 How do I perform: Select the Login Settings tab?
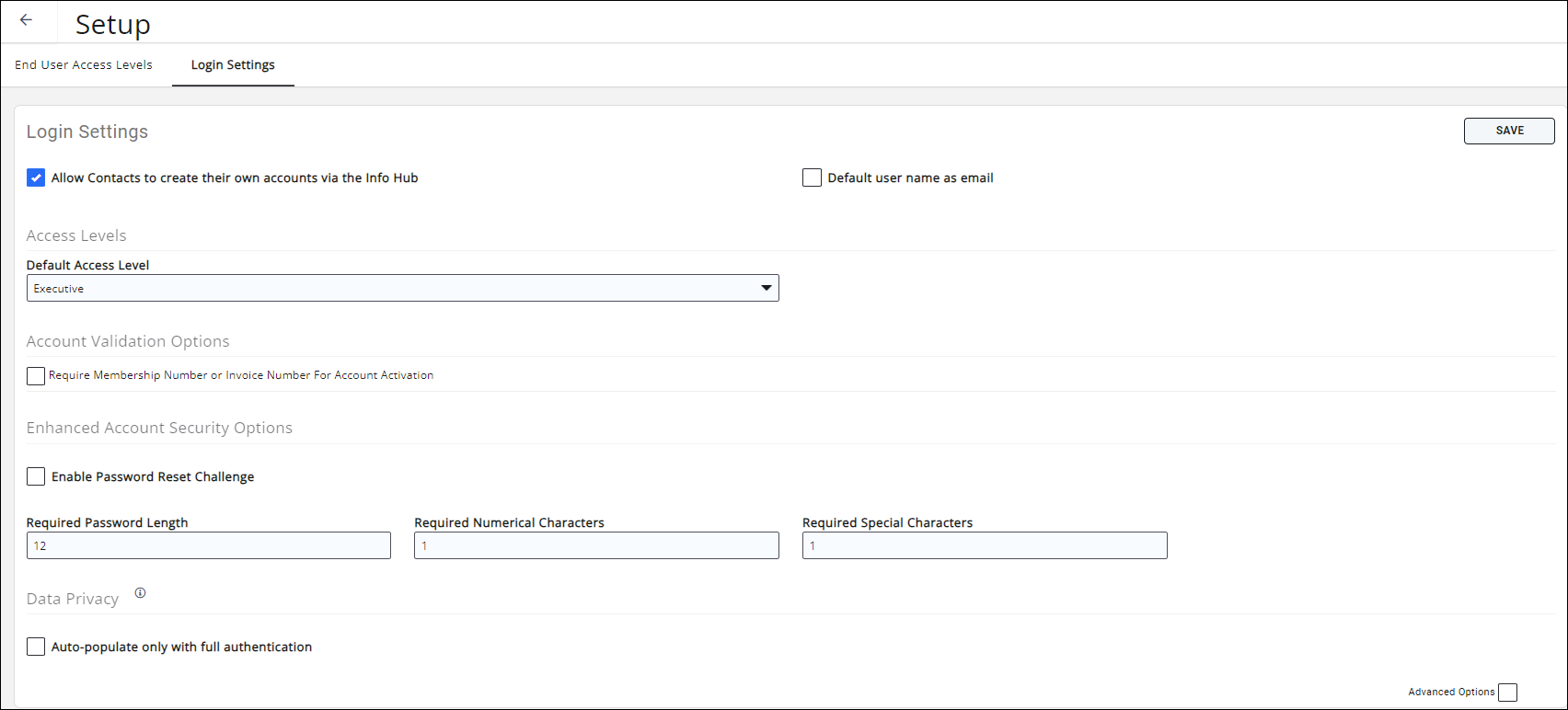coord(233,64)
